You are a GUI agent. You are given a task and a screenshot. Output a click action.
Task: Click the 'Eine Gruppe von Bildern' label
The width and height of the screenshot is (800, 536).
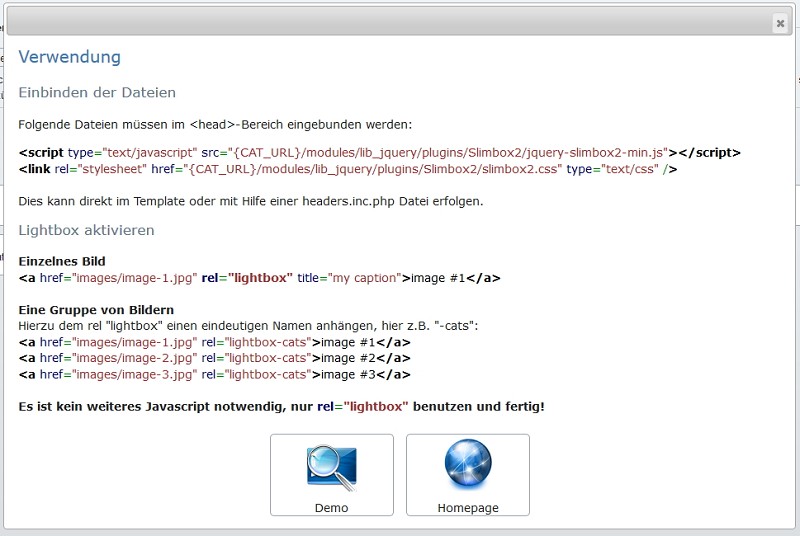96,310
